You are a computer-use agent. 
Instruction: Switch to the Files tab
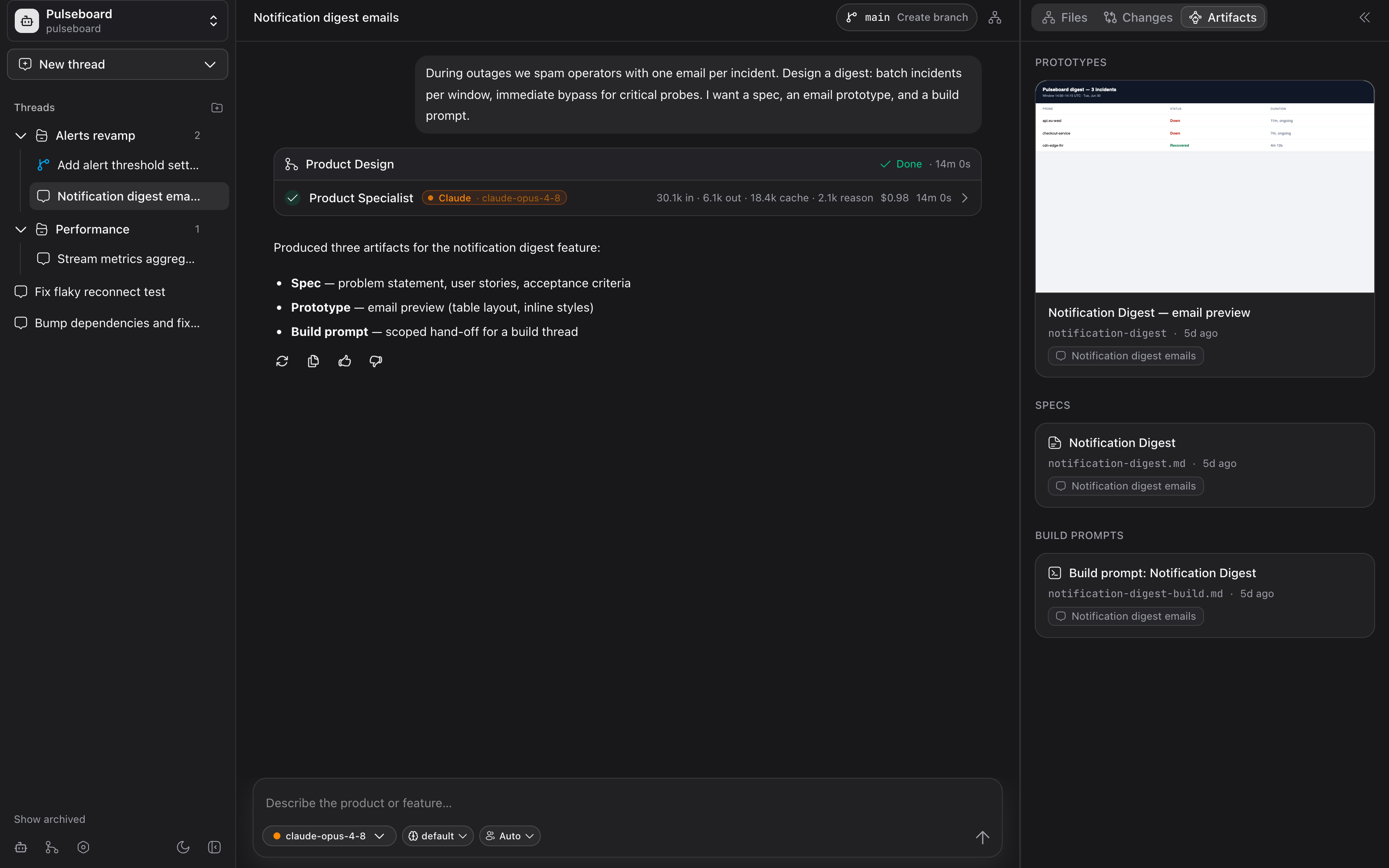pos(1065,17)
